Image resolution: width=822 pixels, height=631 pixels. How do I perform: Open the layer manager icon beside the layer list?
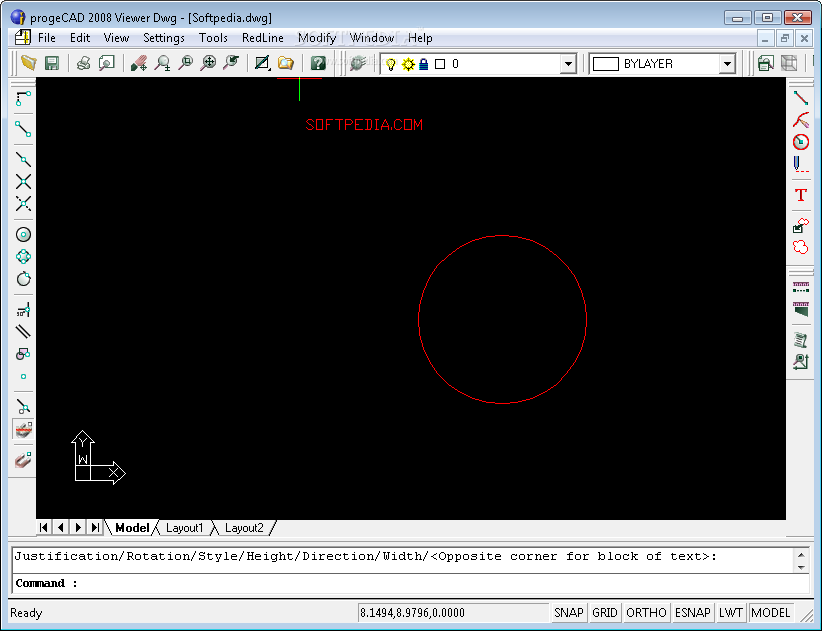[x=358, y=63]
